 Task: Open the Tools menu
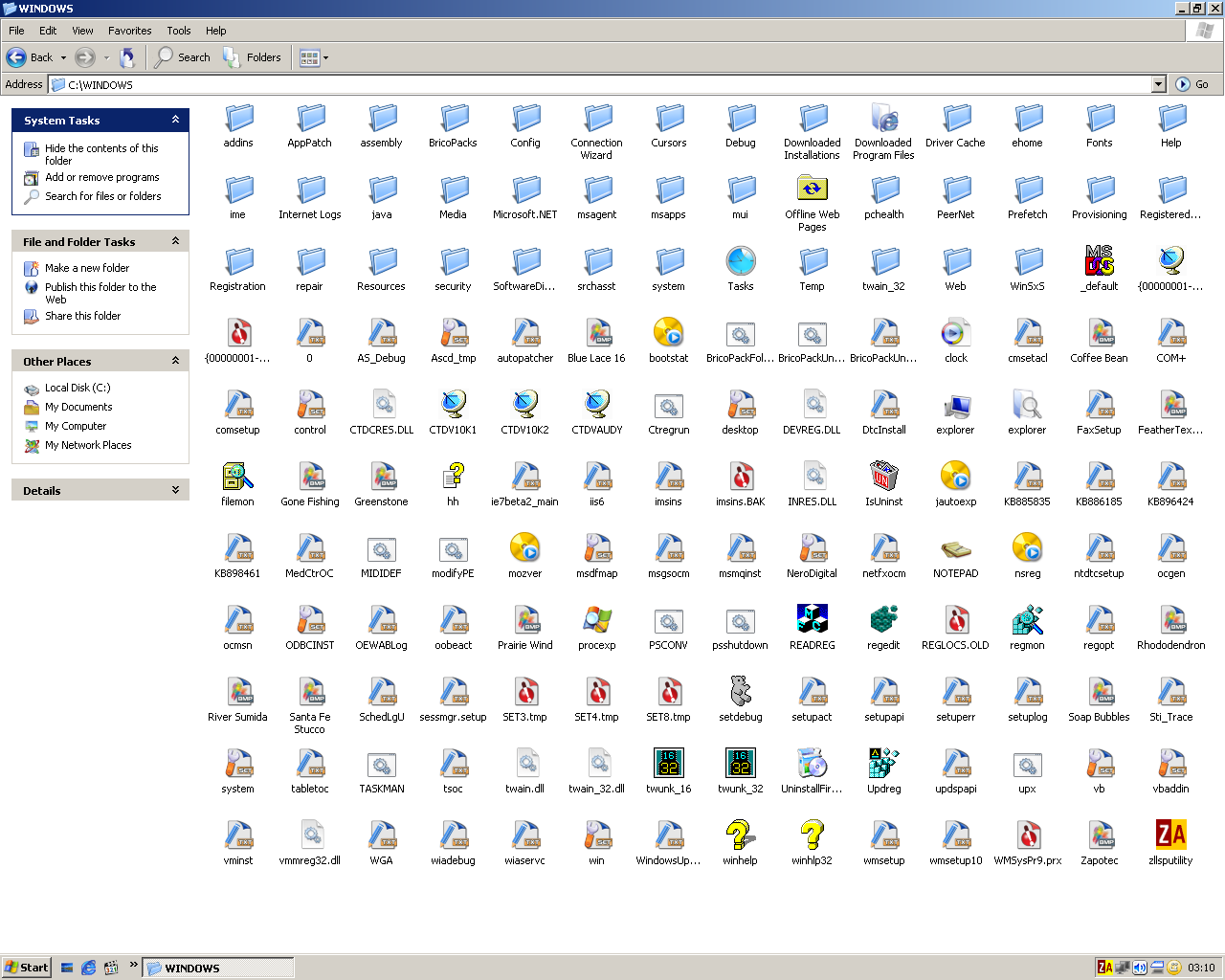pos(178,30)
